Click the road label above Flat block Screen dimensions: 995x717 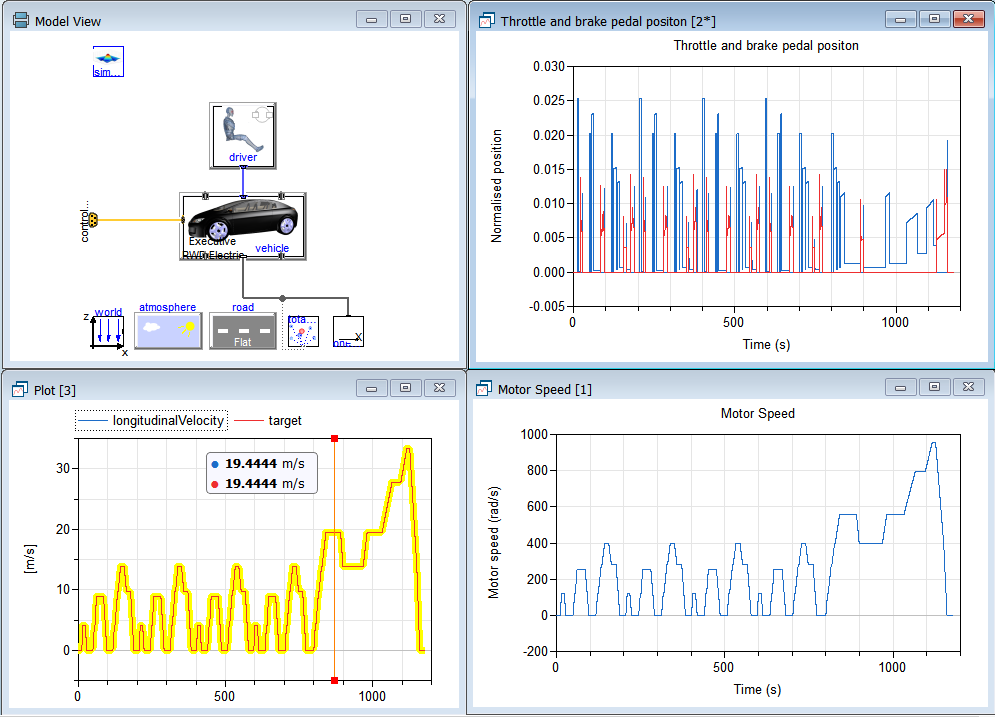pos(243,307)
